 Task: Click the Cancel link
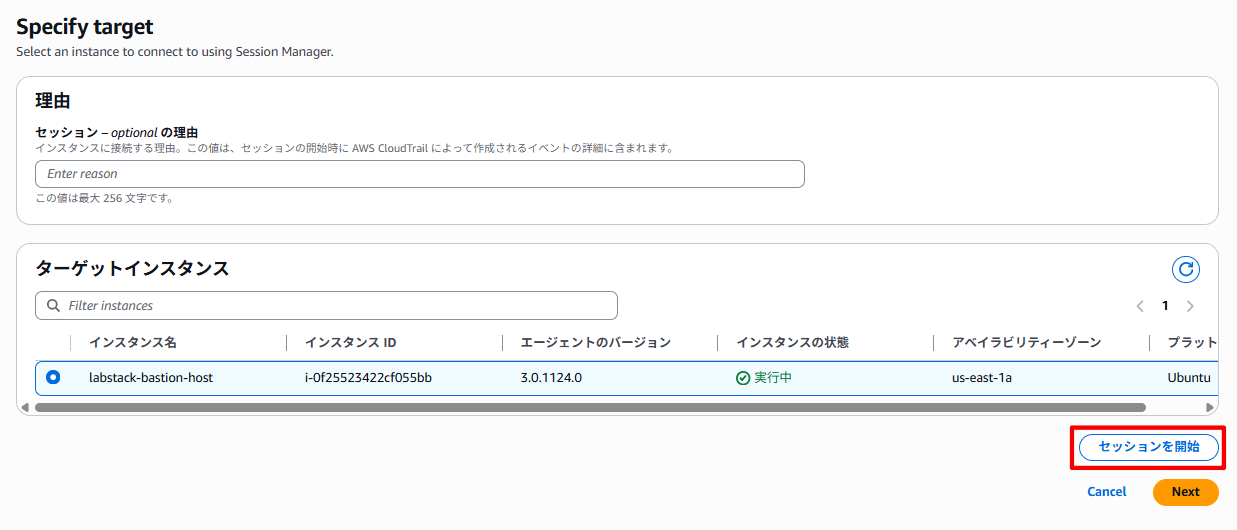click(x=1107, y=492)
